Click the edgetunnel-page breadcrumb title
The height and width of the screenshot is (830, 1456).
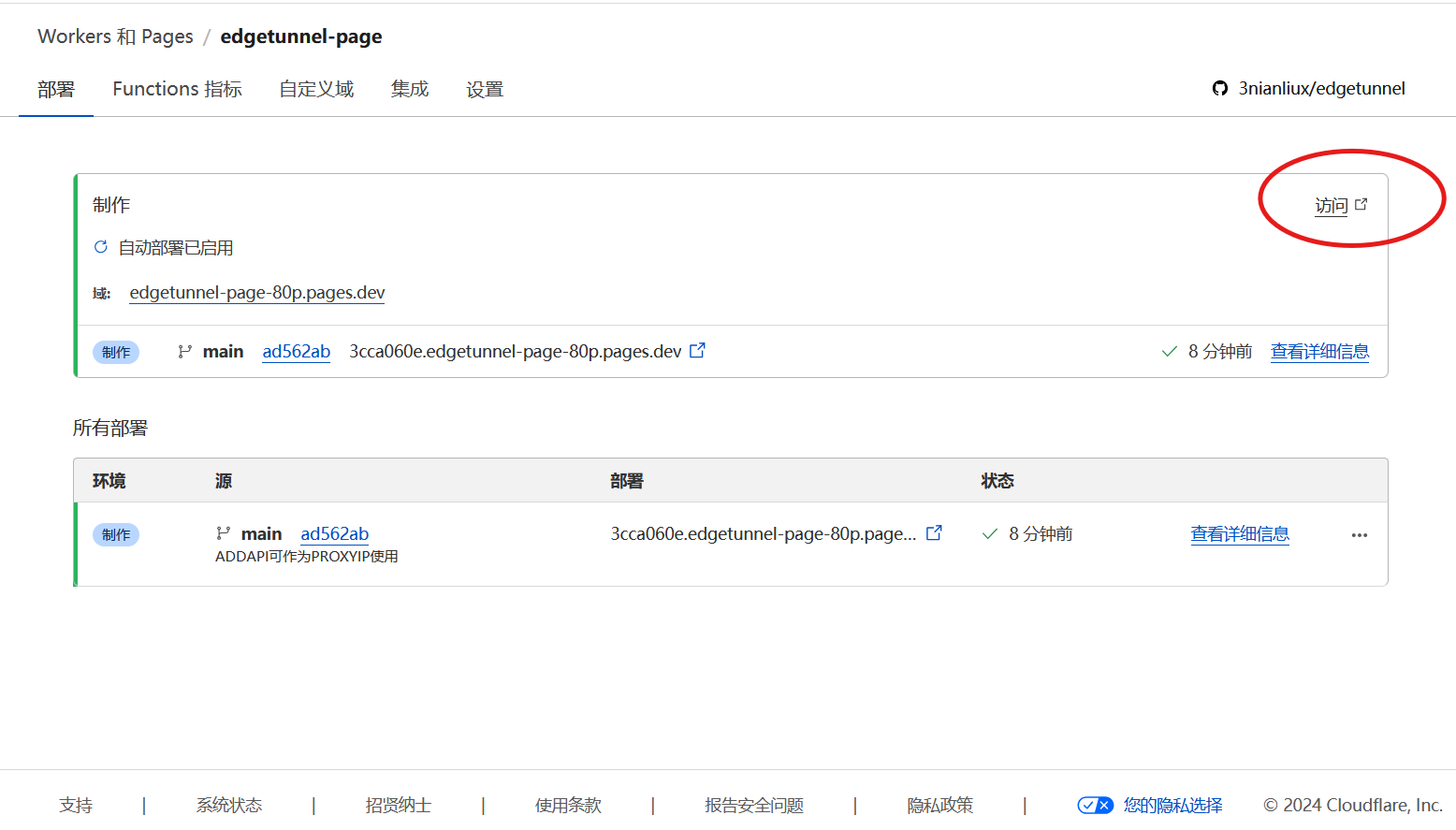click(x=301, y=36)
